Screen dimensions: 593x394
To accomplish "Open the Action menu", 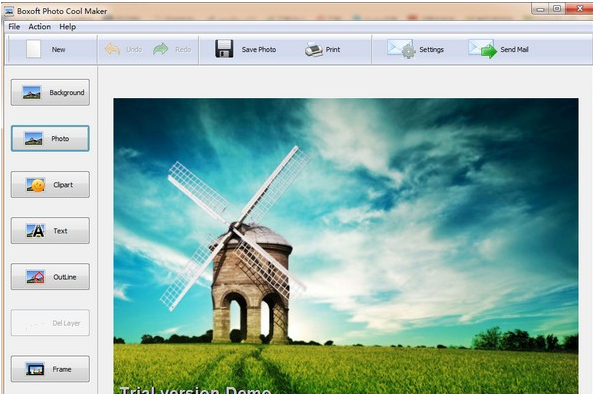I will [x=39, y=26].
